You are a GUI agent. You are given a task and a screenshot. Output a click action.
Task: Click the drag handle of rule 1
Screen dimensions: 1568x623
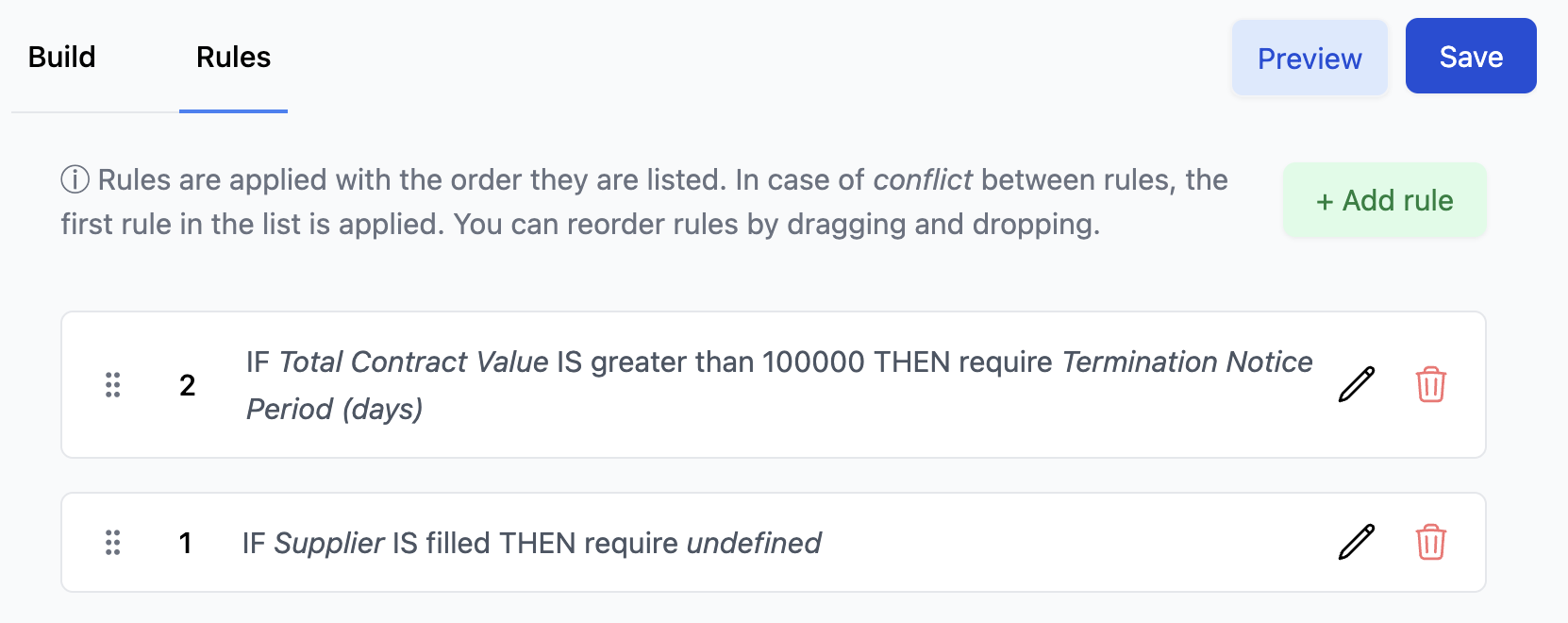(x=113, y=543)
